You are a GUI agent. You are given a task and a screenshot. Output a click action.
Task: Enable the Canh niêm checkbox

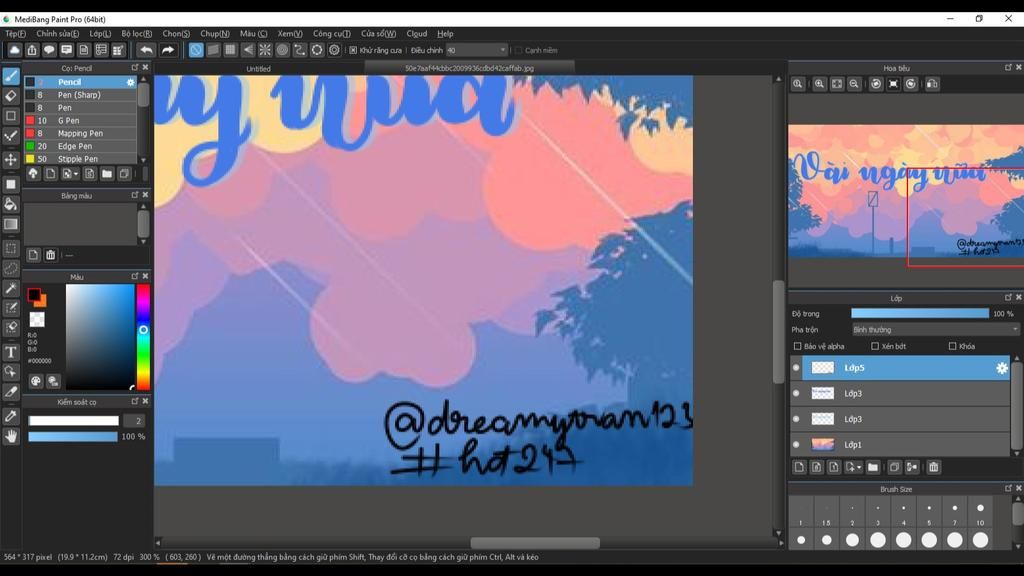click(x=519, y=50)
